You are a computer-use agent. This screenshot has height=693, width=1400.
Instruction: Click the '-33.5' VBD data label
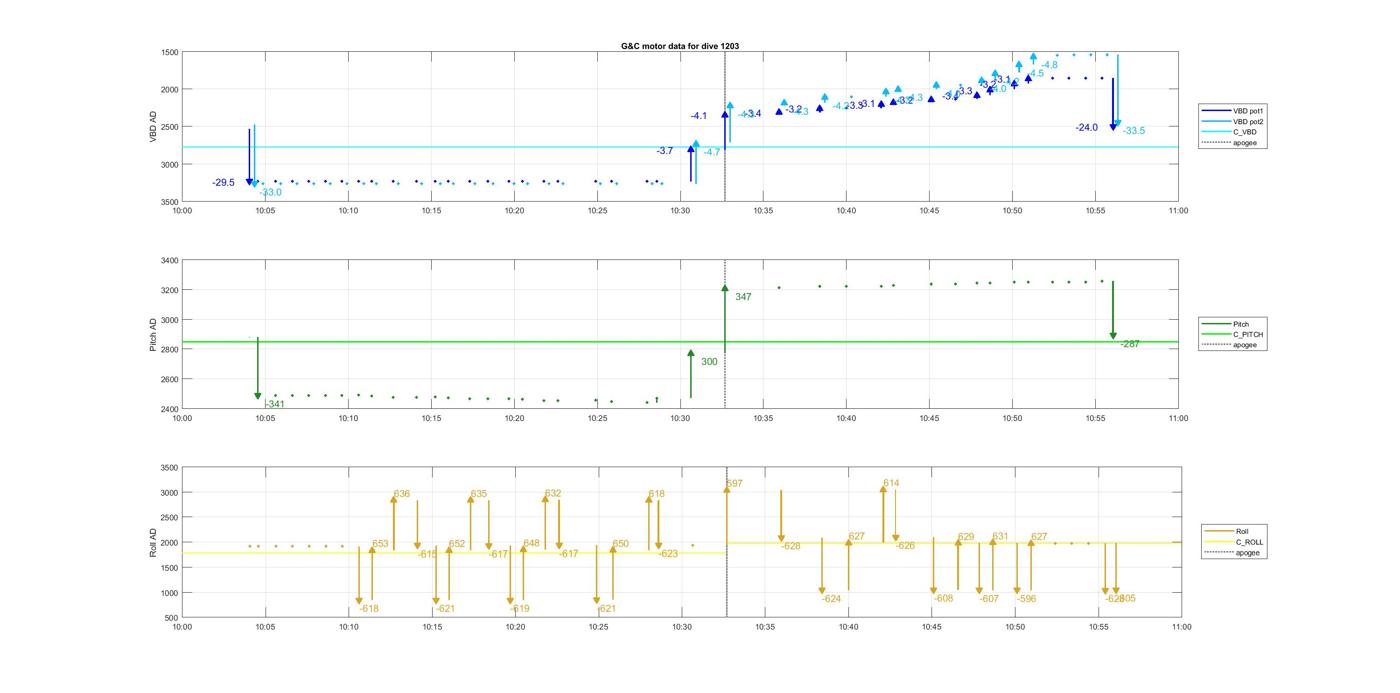1134,131
